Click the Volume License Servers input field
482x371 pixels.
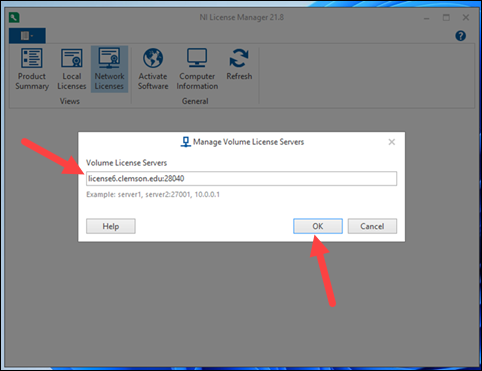coord(241,178)
